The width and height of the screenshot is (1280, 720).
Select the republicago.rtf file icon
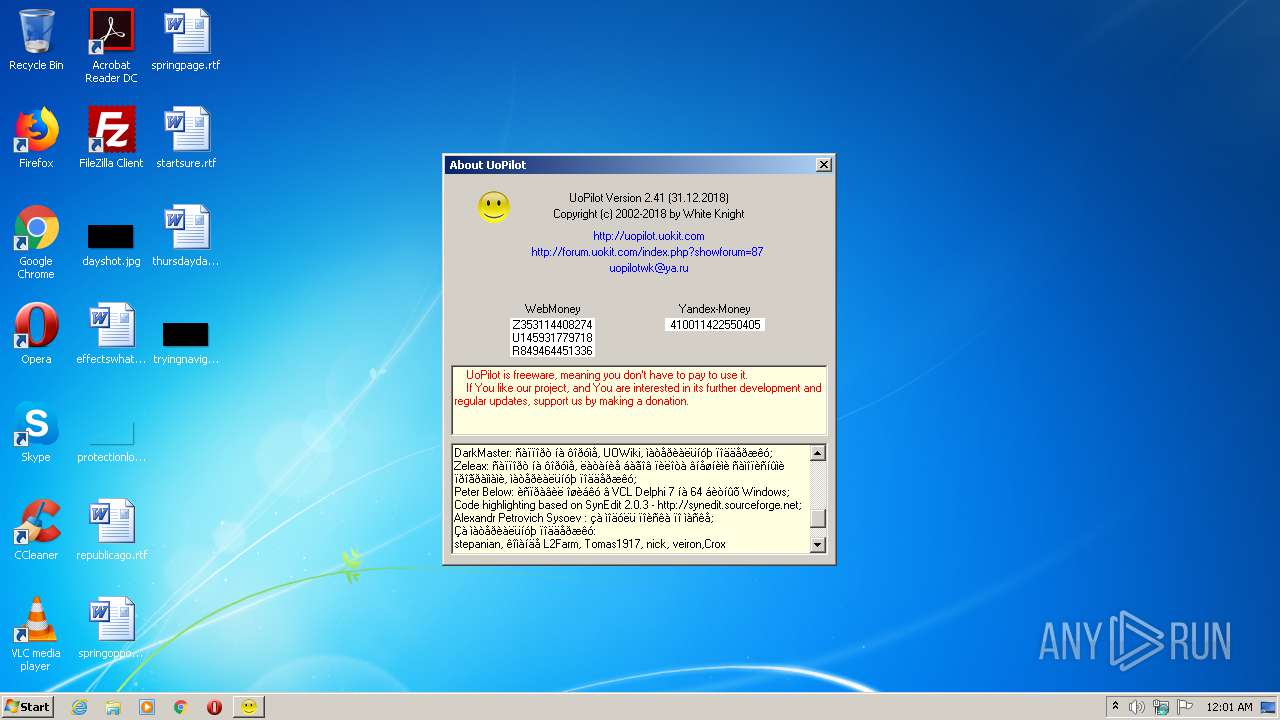pos(111,530)
